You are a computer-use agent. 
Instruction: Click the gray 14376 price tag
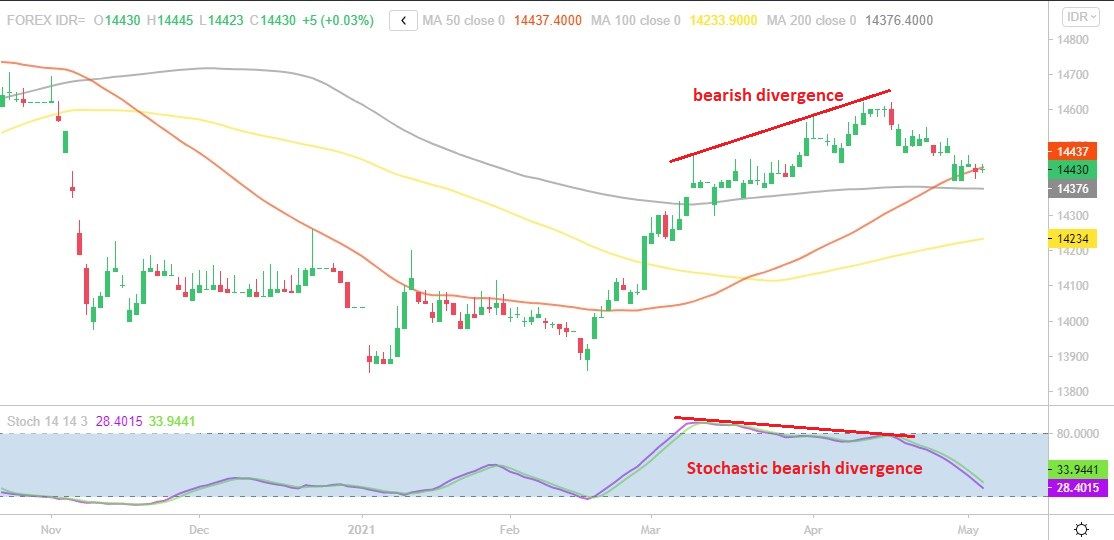pyautogui.click(x=1073, y=188)
